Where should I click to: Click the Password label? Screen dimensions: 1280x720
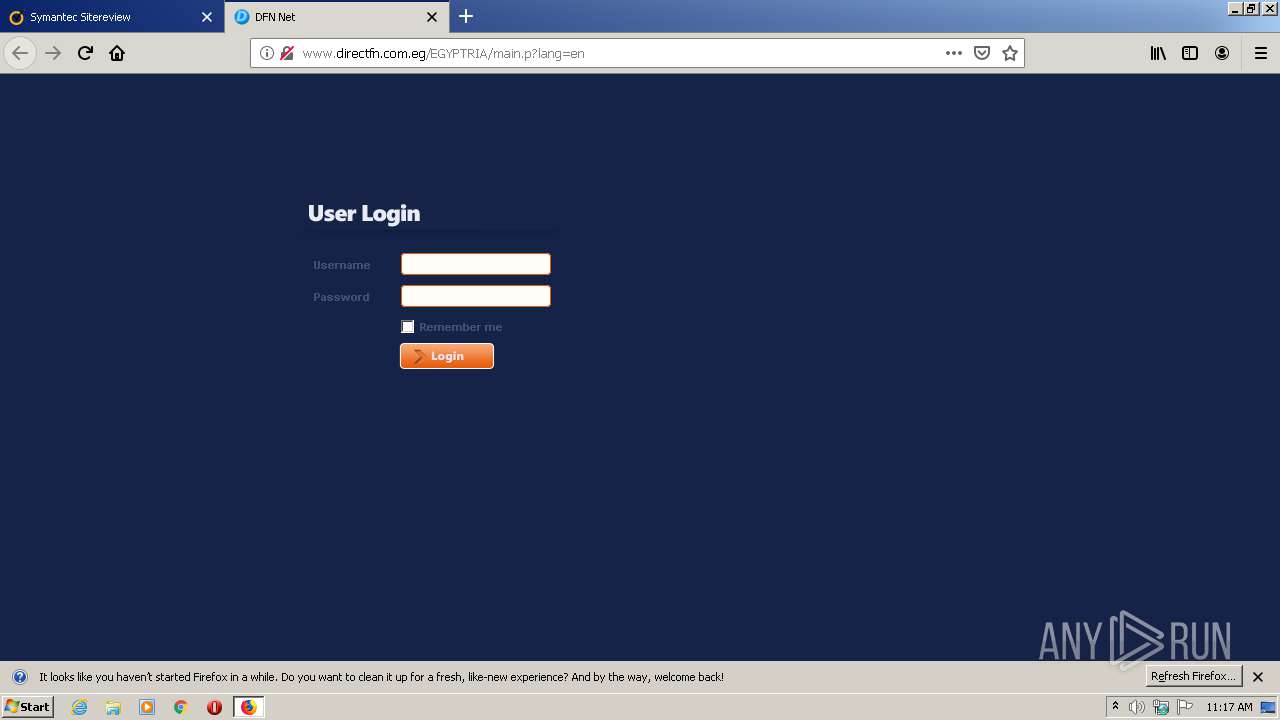pos(341,297)
